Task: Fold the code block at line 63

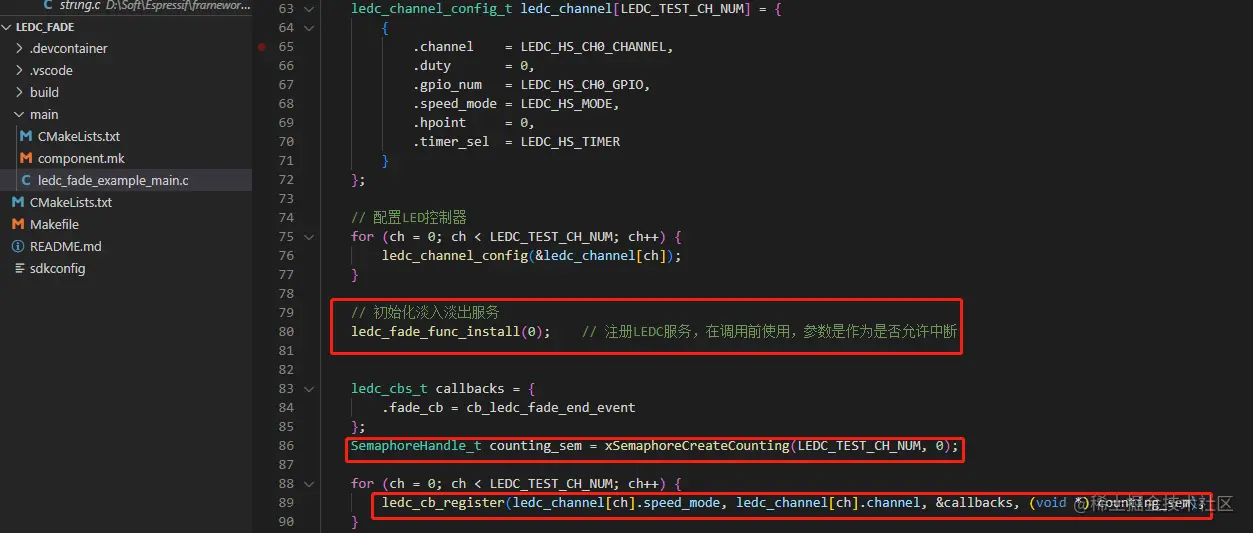Action: pyautogui.click(x=308, y=8)
